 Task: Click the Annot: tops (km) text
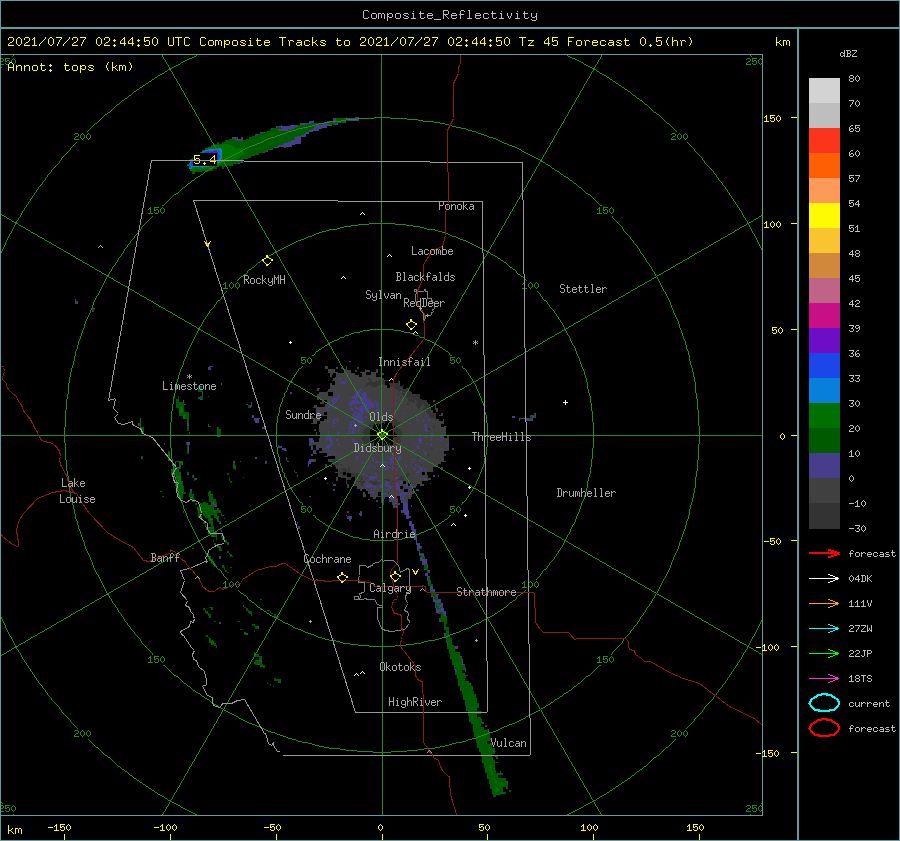(x=70, y=67)
